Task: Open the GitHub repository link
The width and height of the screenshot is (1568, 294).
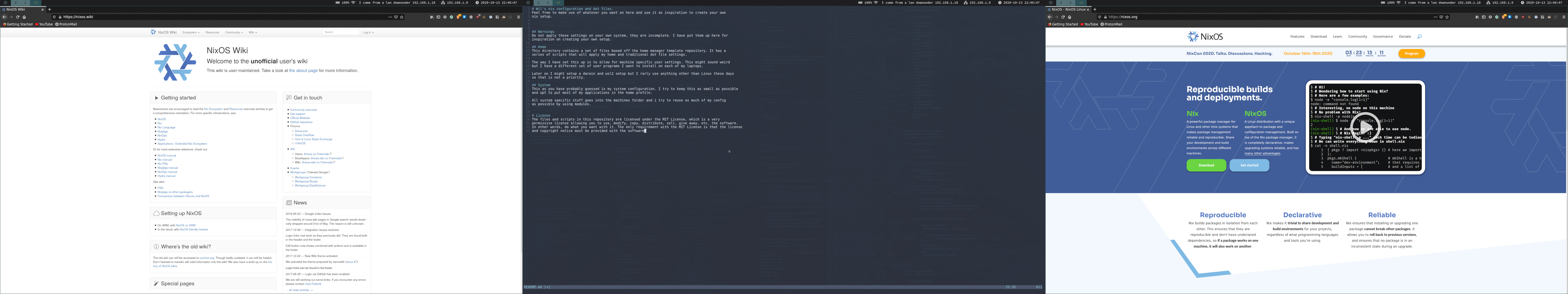Action: [301, 122]
